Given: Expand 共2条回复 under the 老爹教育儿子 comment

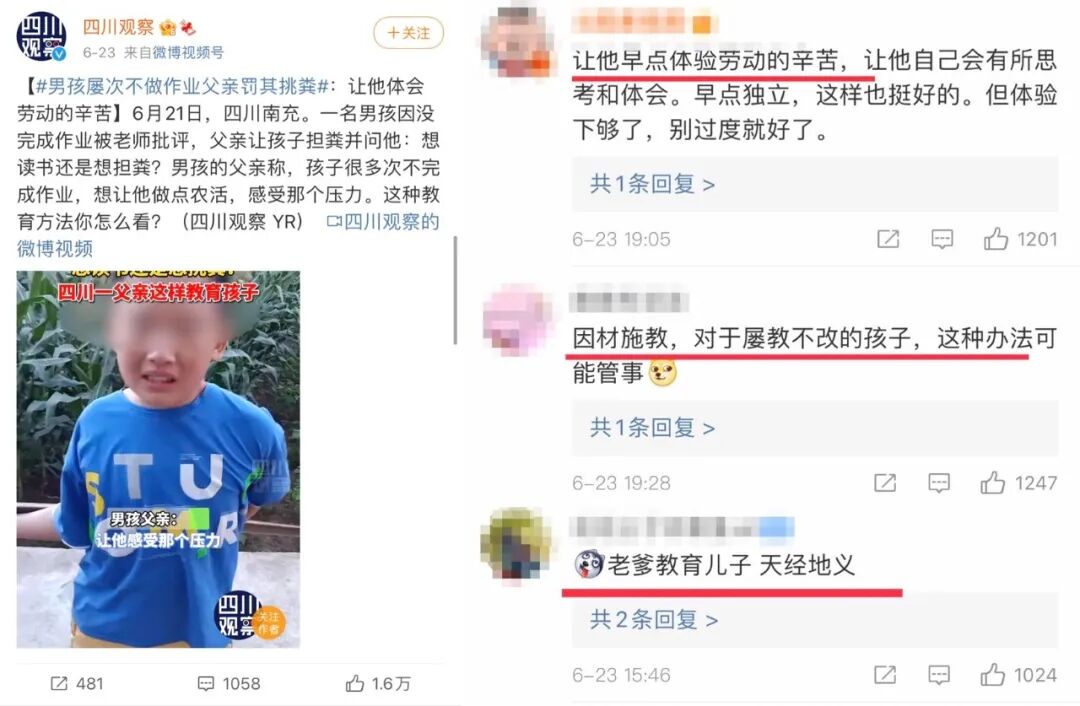Looking at the screenshot, I should [654, 620].
